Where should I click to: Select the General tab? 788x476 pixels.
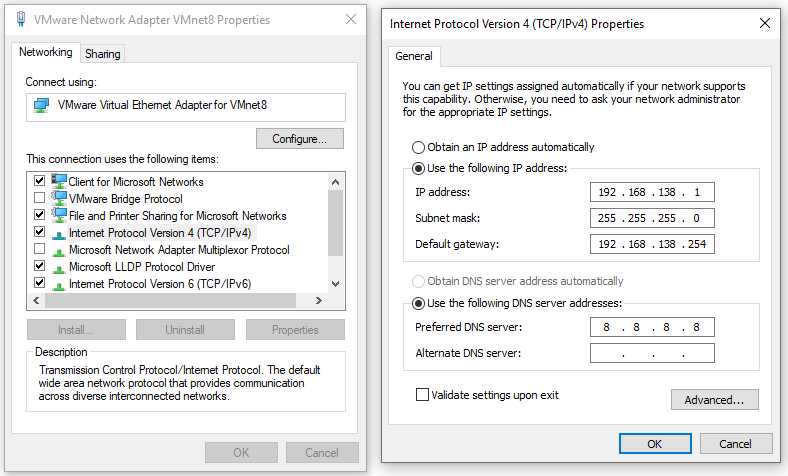coord(414,56)
